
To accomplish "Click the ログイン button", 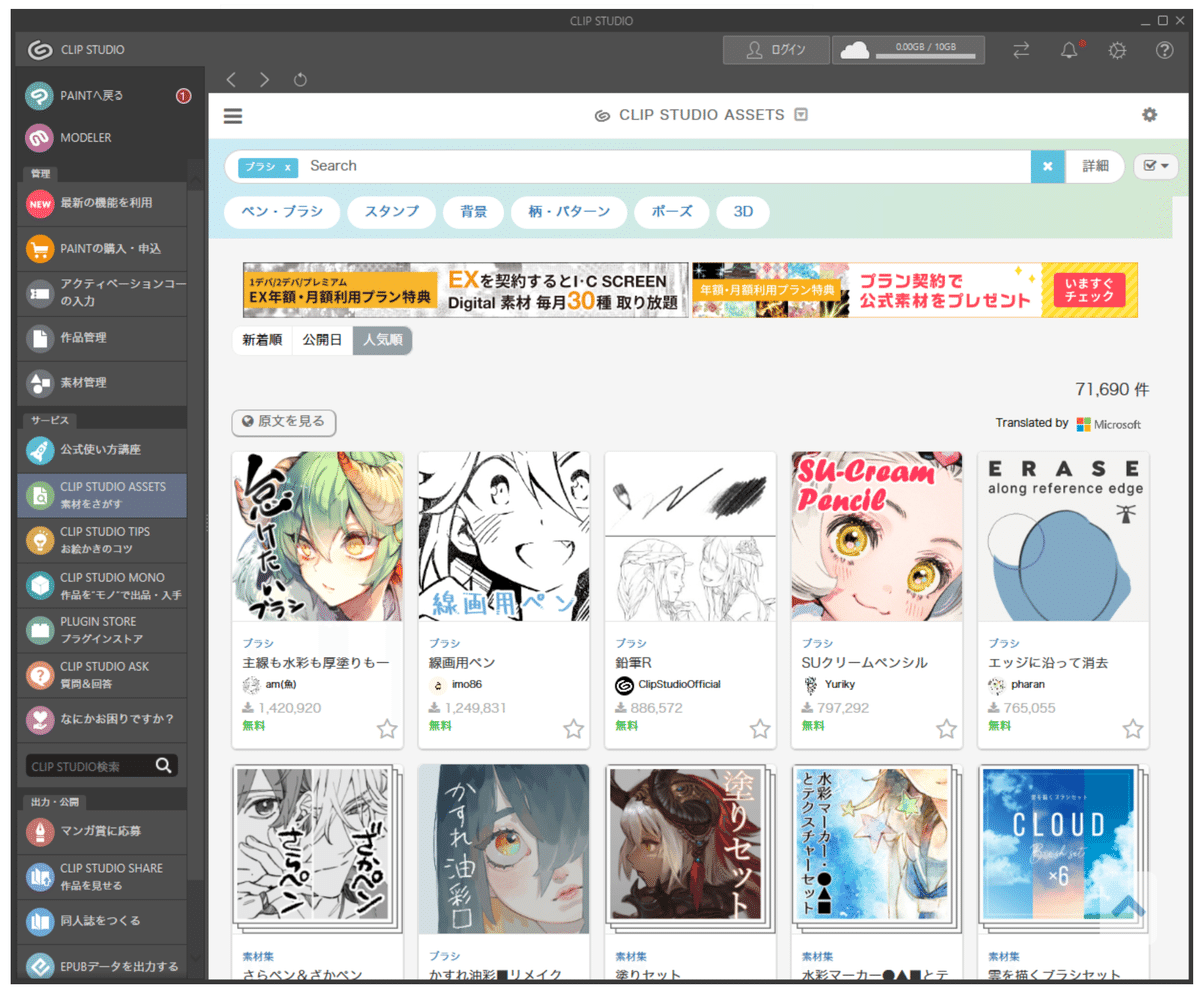I will click(x=776, y=50).
